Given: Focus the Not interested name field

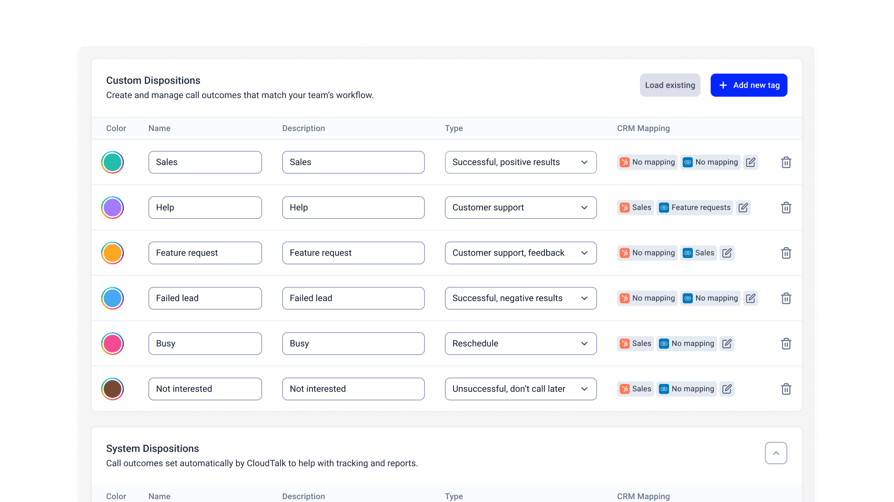Looking at the screenshot, I should tap(205, 389).
